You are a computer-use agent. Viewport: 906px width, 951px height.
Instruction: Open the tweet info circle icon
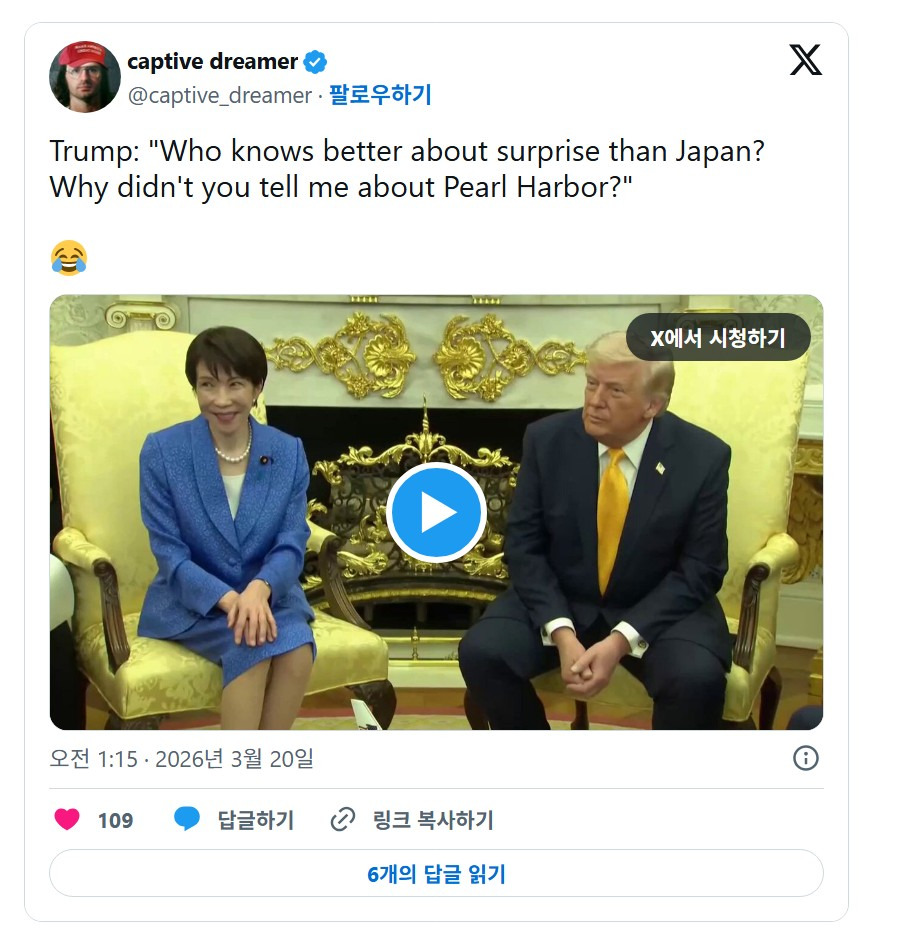pos(806,758)
